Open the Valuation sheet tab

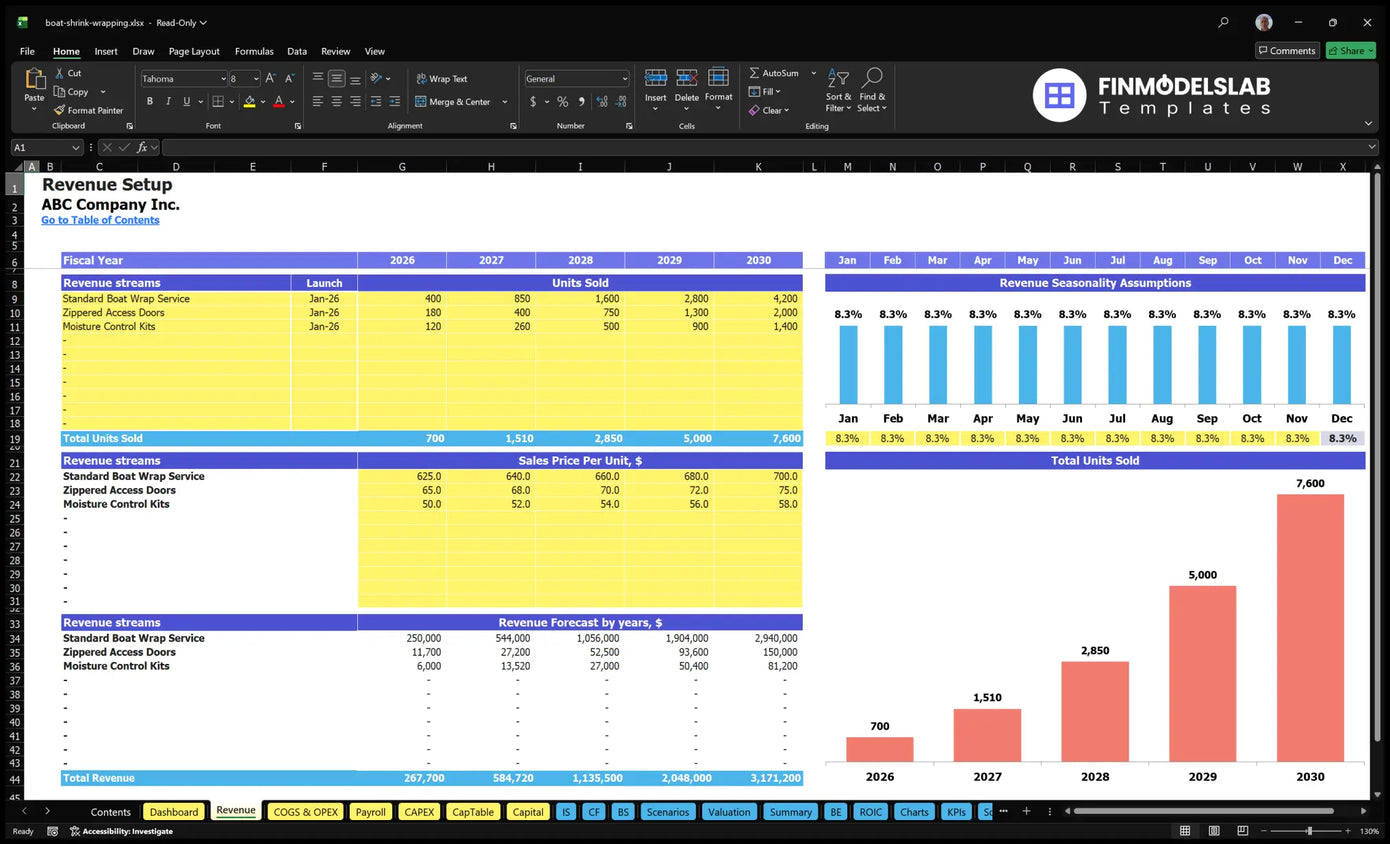click(x=729, y=811)
